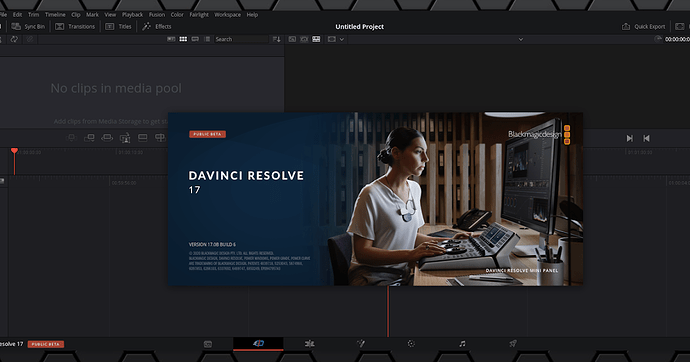The image size is (690, 362).
Task: Click the Close Up edit icon
Action: click(125, 138)
